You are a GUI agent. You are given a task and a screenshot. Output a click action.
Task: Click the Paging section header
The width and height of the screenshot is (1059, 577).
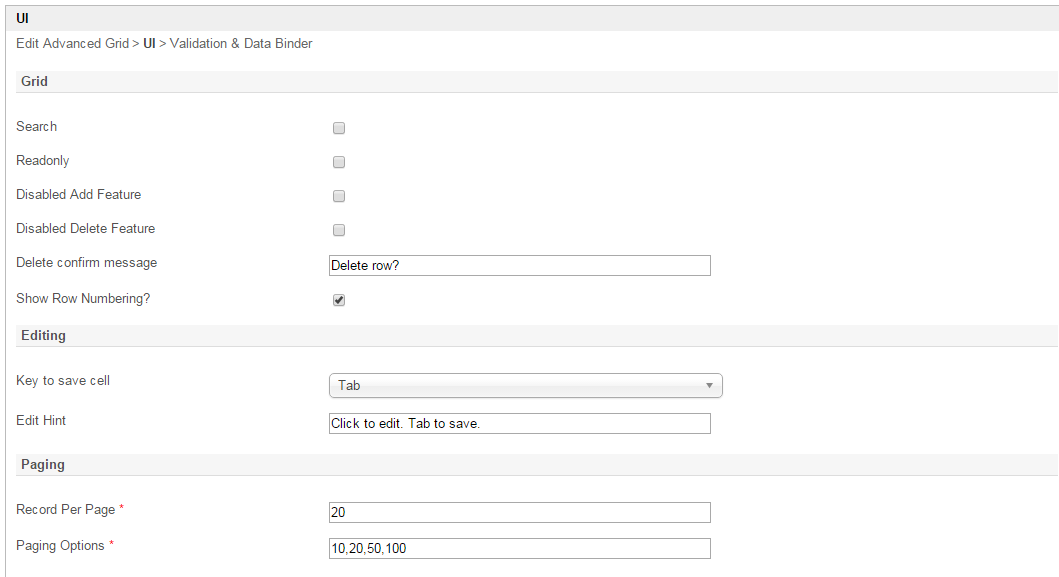[42, 464]
